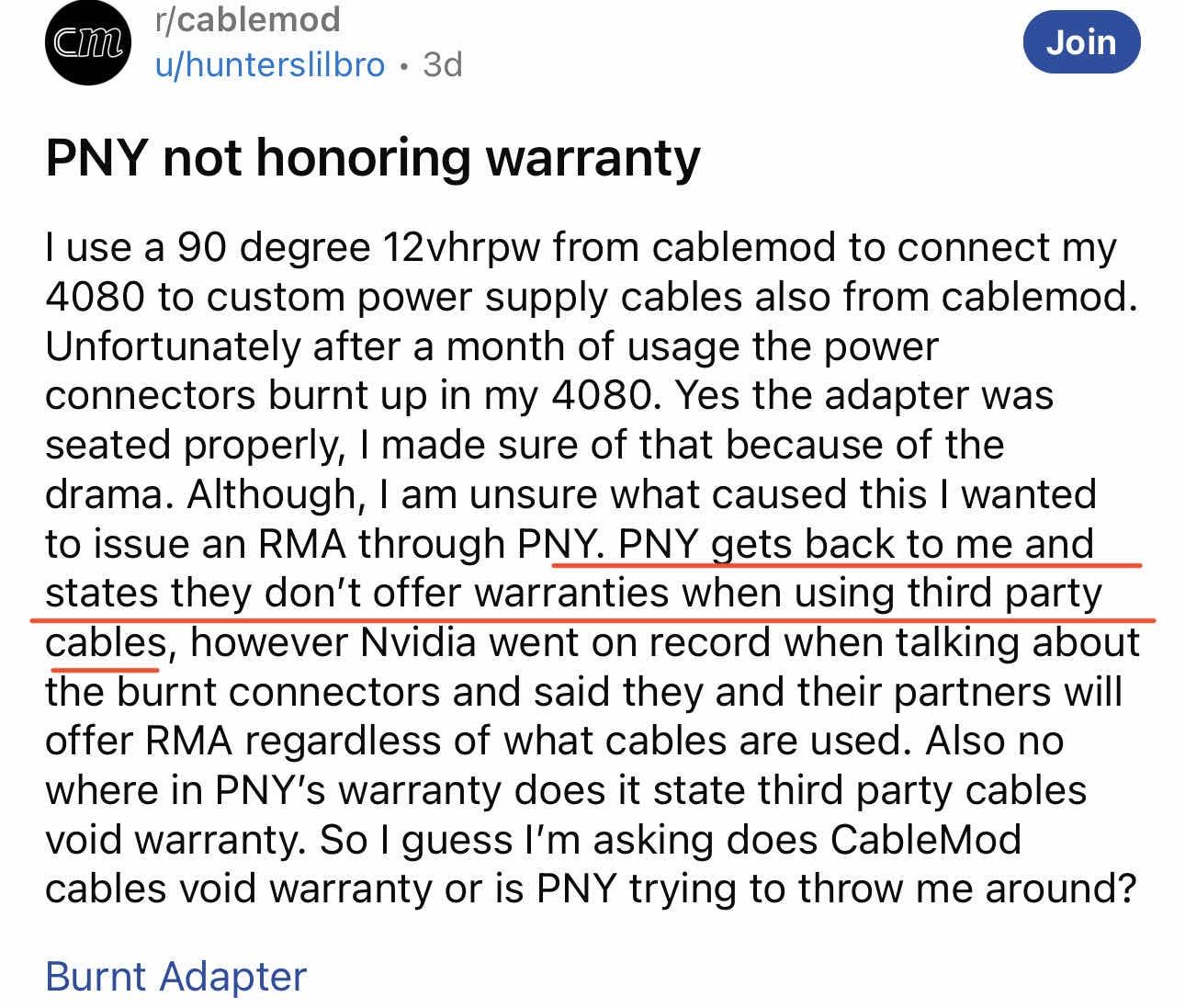The width and height of the screenshot is (1185, 1008).
Task: Select the Burnt Adapter flair
Action: click(175, 976)
